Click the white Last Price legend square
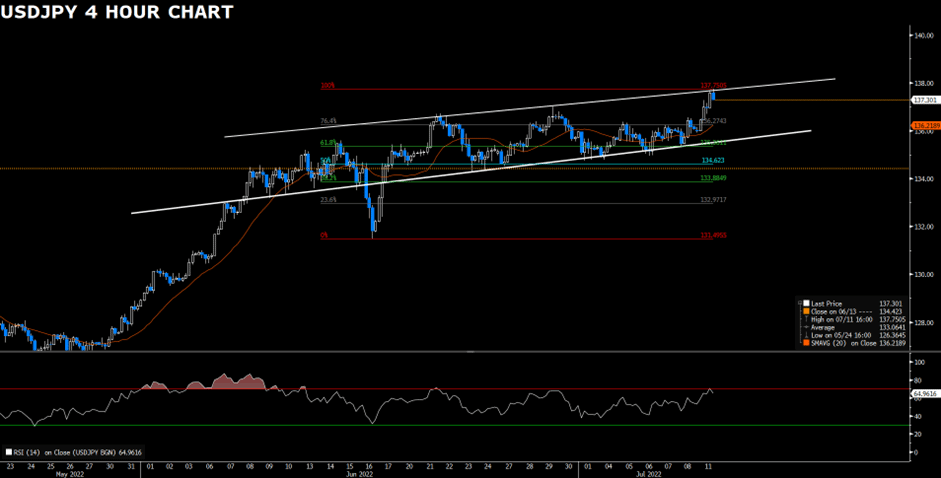The image size is (941, 478). tap(805, 303)
